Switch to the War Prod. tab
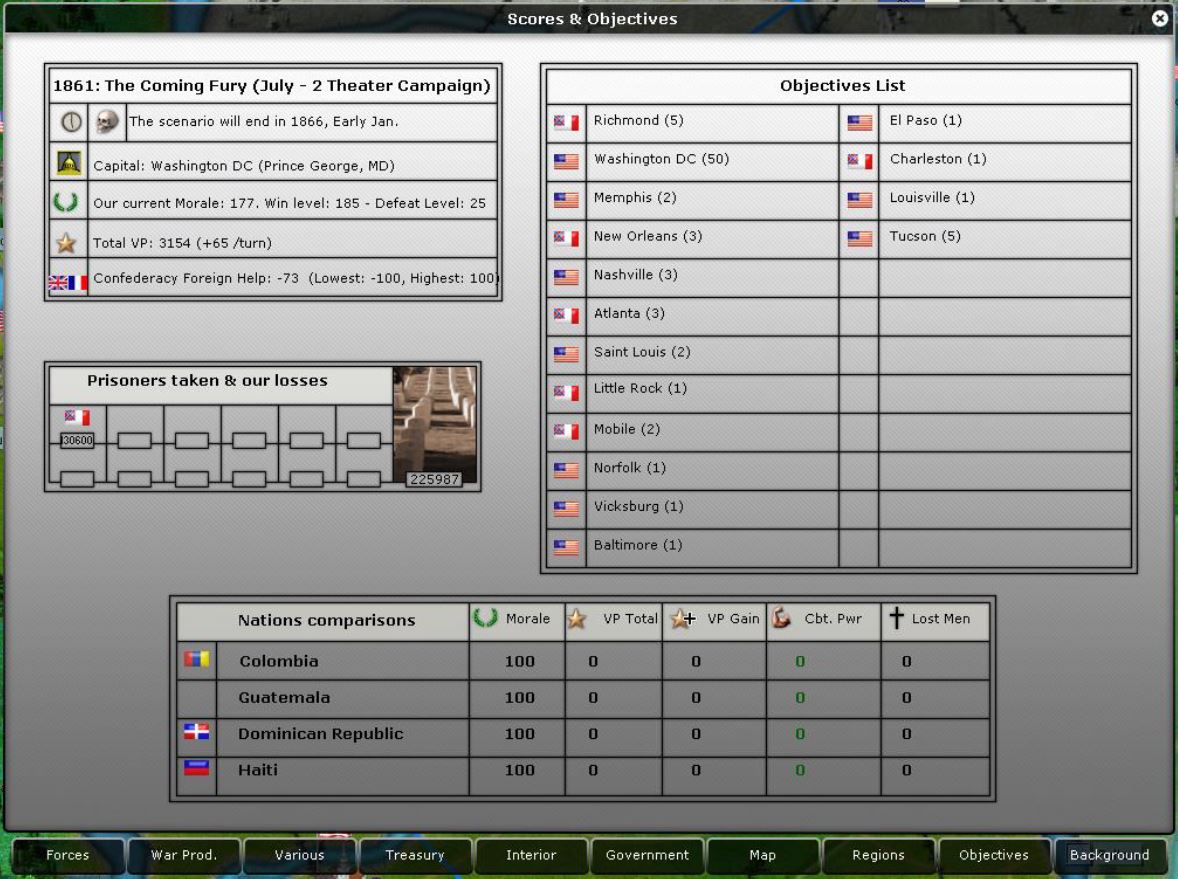The height and width of the screenshot is (879, 1178). point(183,855)
